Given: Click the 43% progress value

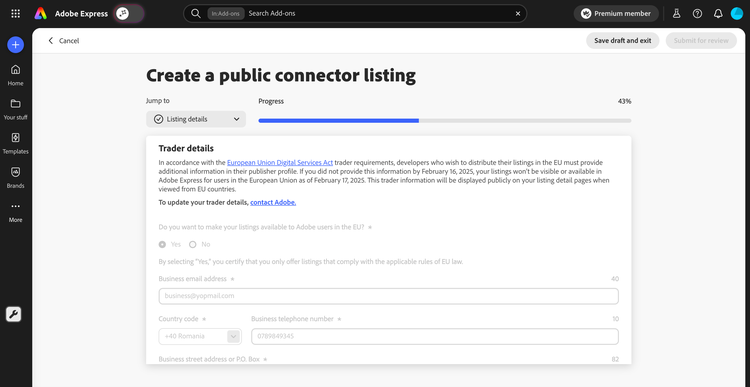Looking at the screenshot, I should click(x=624, y=101).
